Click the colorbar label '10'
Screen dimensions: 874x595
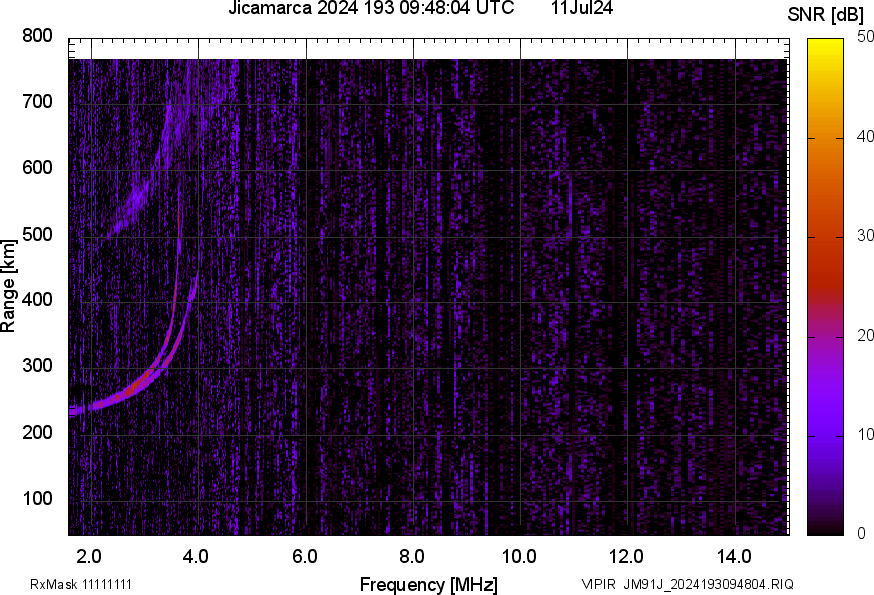click(x=865, y=434)
